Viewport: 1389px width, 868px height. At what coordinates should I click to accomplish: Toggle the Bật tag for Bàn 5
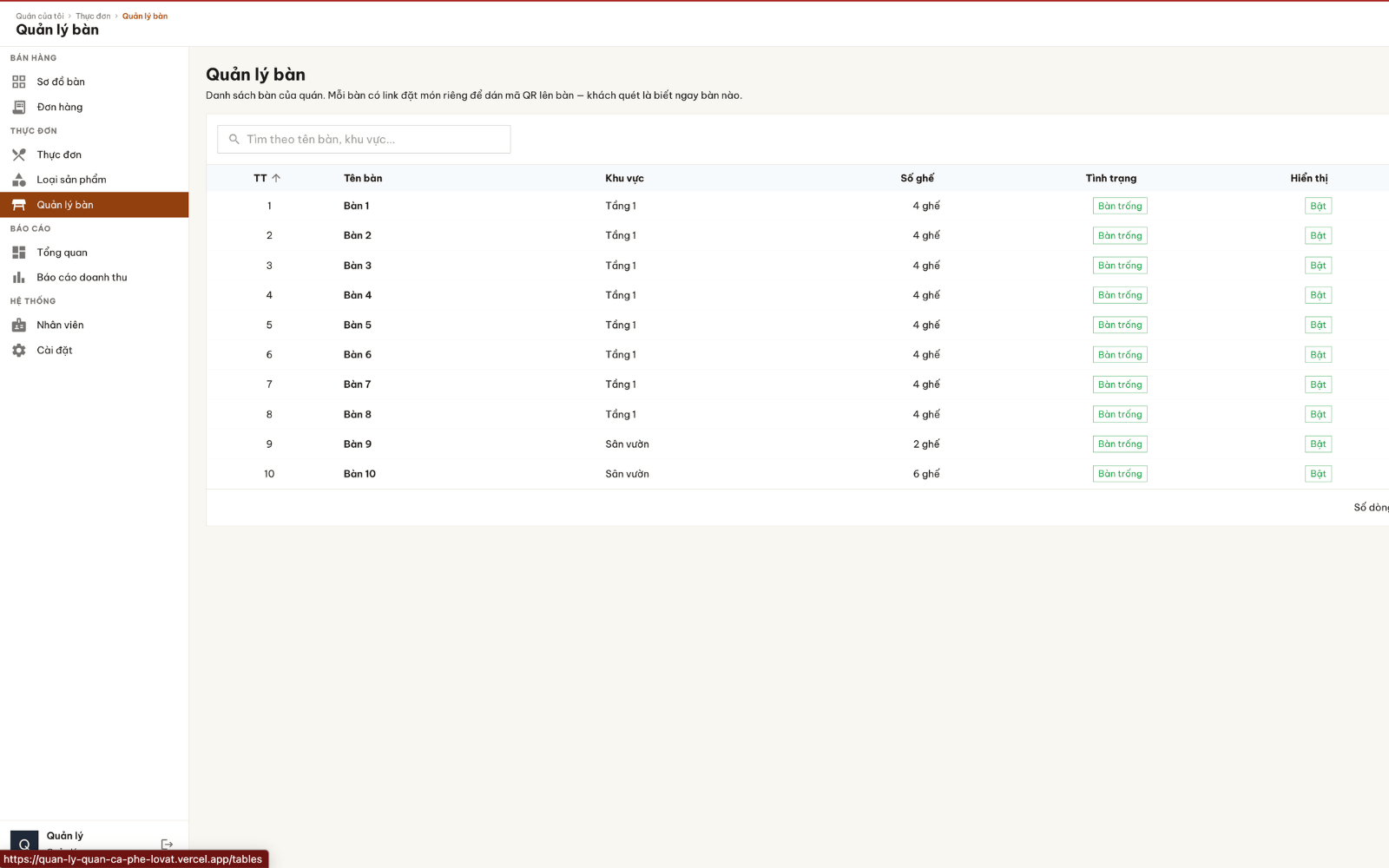point(1318,325)
